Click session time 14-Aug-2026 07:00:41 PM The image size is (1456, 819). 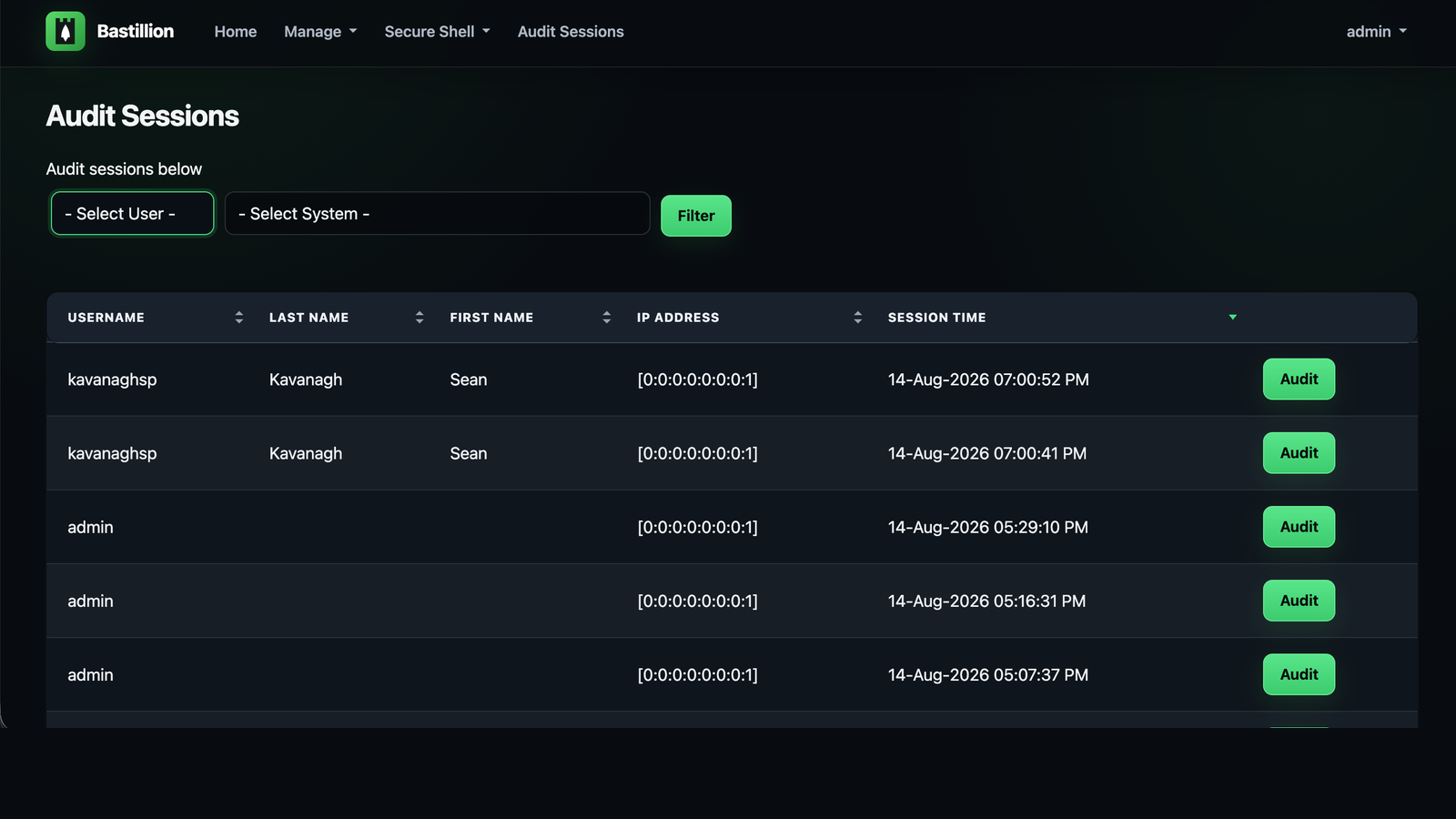click(987, 453)
